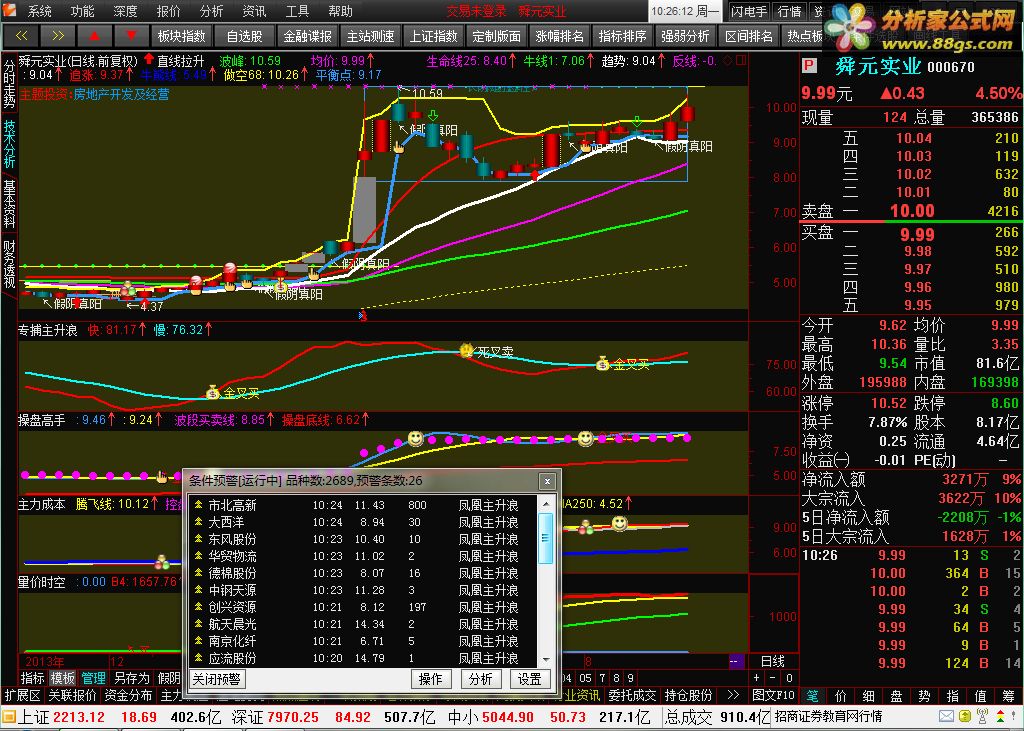This screenshot has height=731, width=1024.
Task: Click the 操作 button in the alert popup
Action: coord(430,679)
